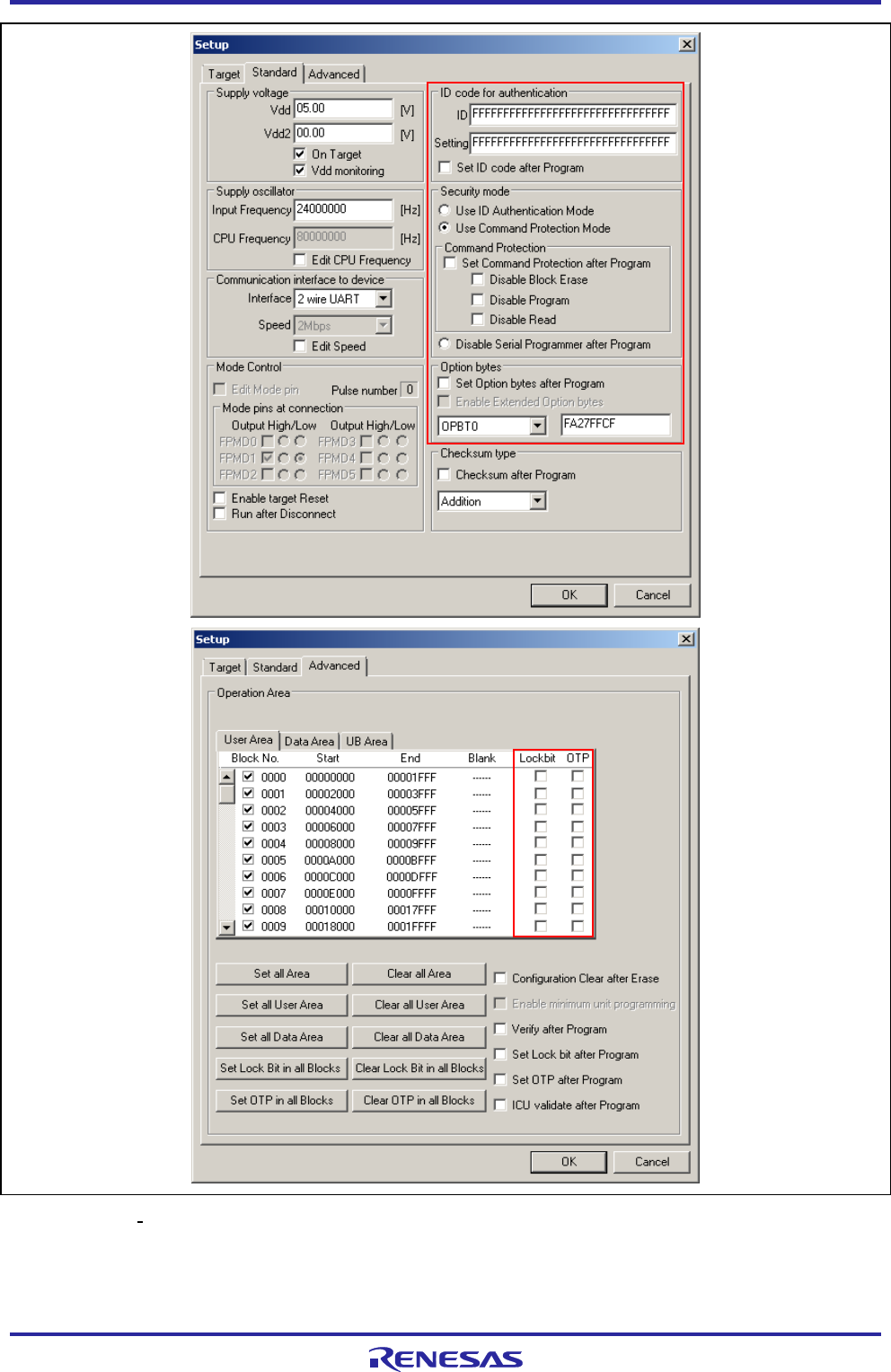Image resolution: width=891 pixels, height=1372 pixels.
Task: Click Cancel in lower Setup dialog
Action: (652, 1162)
